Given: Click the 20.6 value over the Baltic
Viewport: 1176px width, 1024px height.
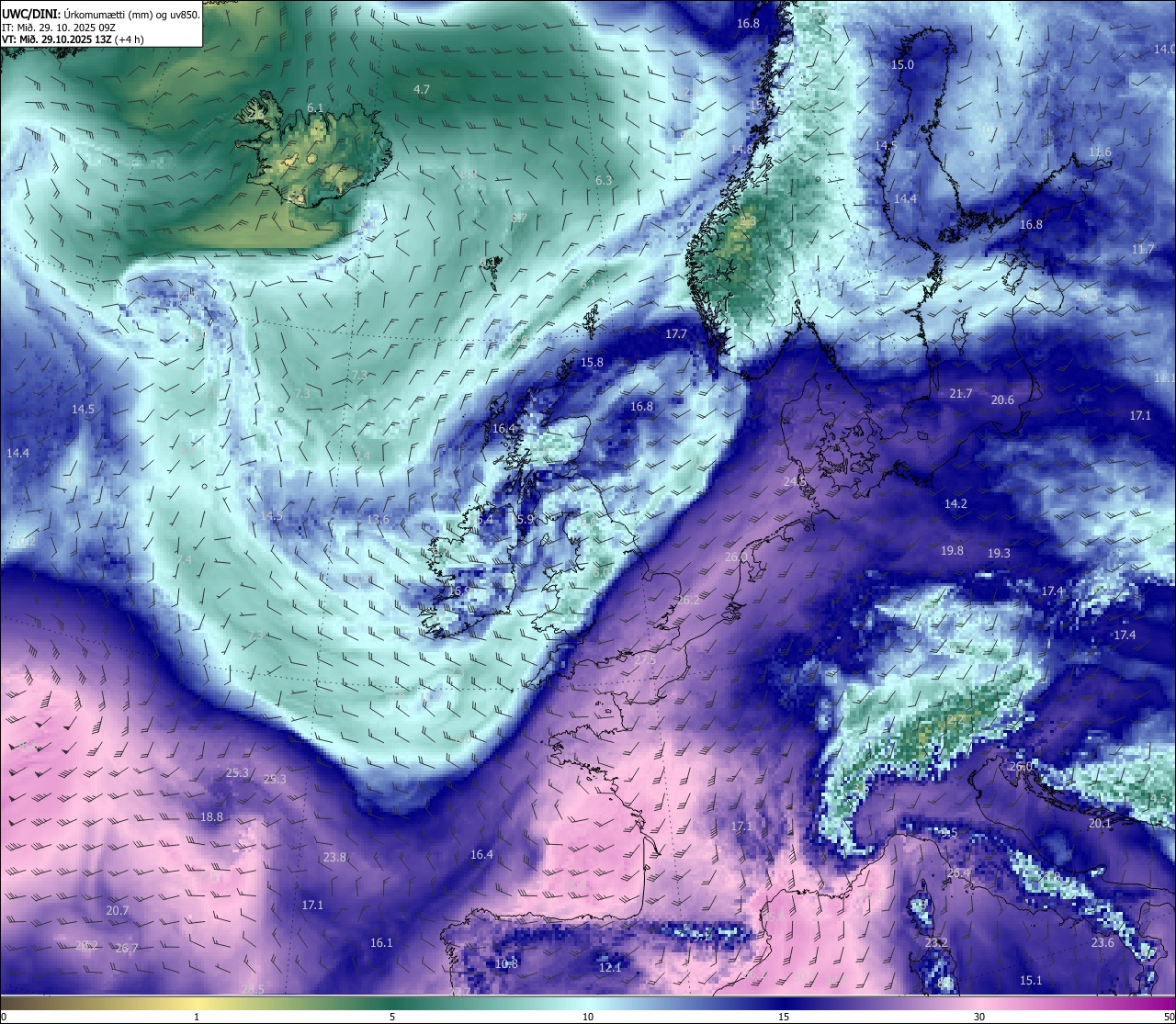Looking at the screenshot, I should [x=1002, y=400].
